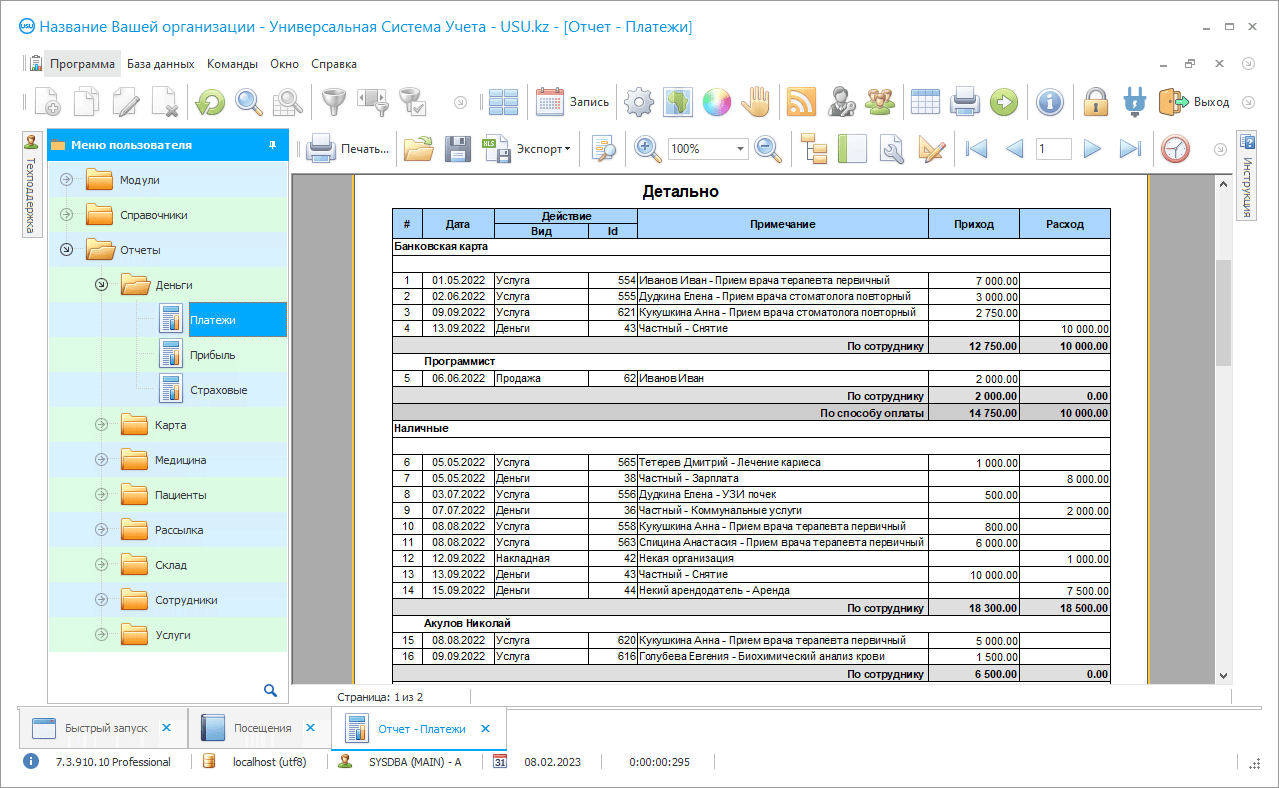Open the color wheel theme picker
This screenshot has width=1279, height=788.
(x=716, y=101)
